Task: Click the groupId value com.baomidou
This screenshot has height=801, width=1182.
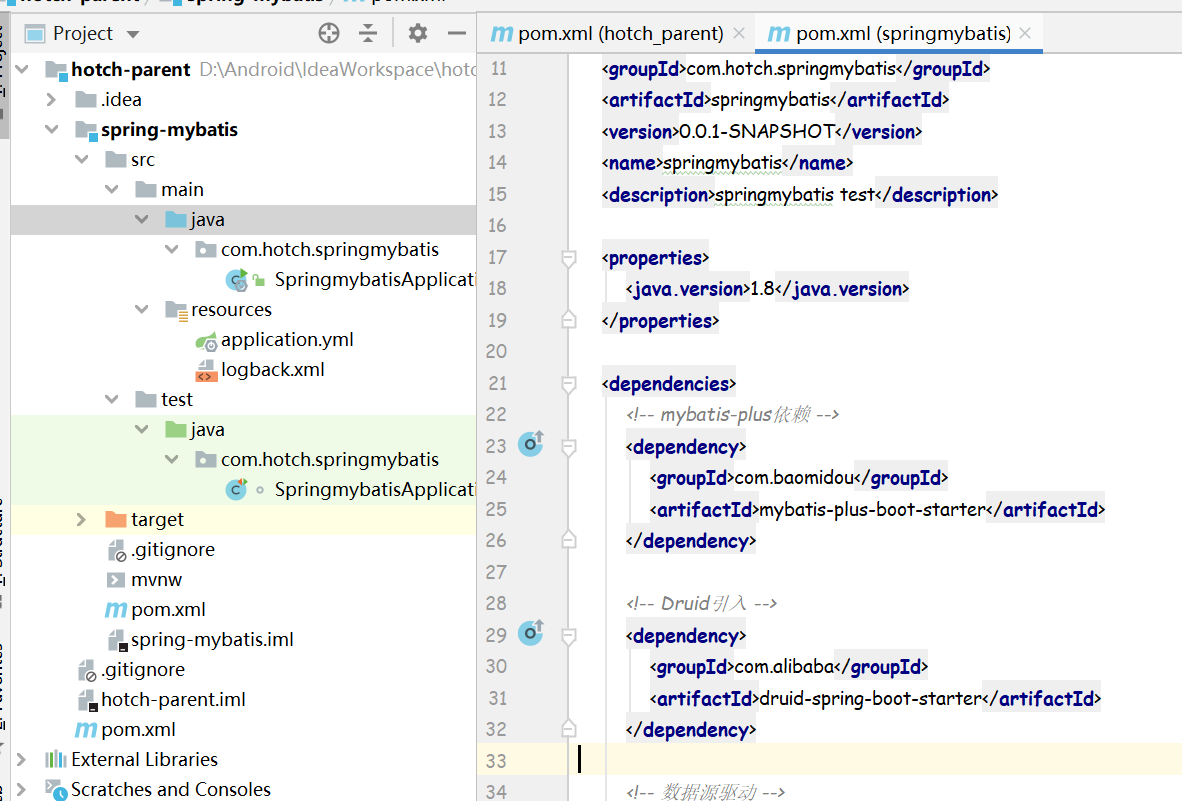Action: (794, 478)
